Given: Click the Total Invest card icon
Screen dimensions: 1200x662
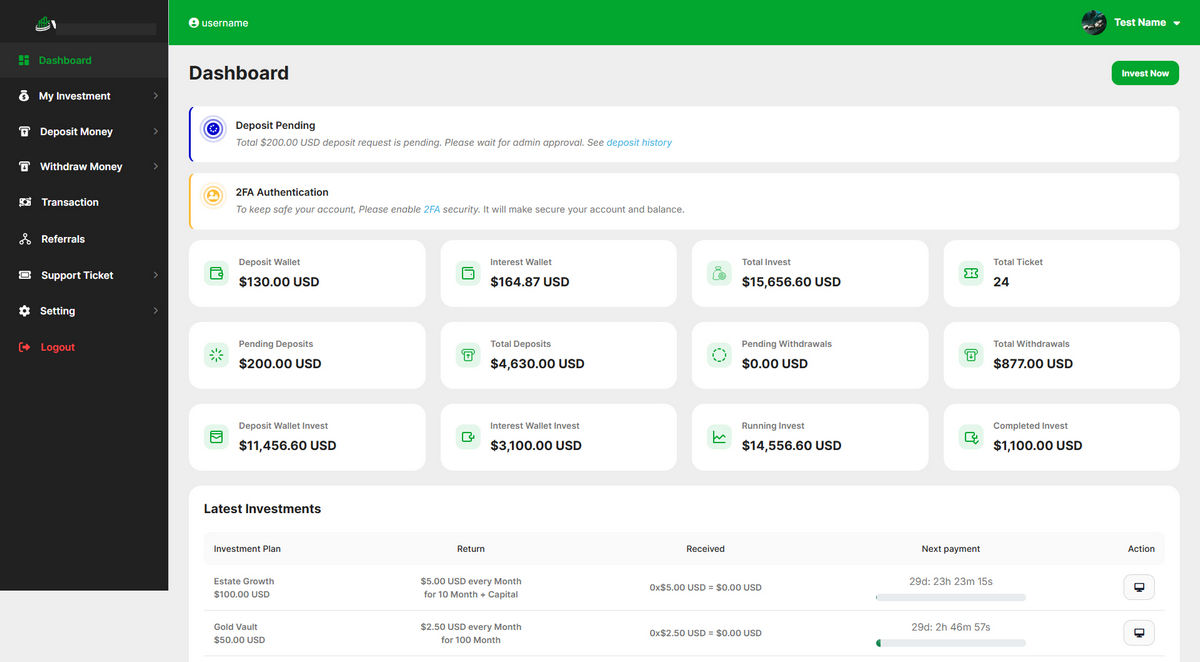Looking at the screenshot, I should (719, 273).
